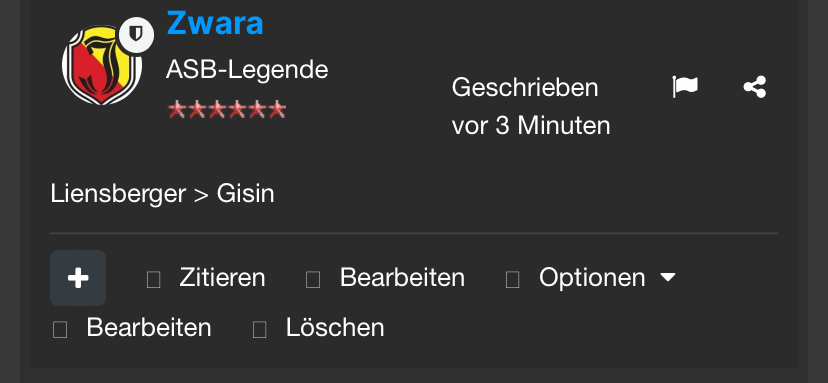Viewport: 828px width, 383px height.
Task: Choose Bearbeiten in the row with Löschen
Action: coord(149,328)
